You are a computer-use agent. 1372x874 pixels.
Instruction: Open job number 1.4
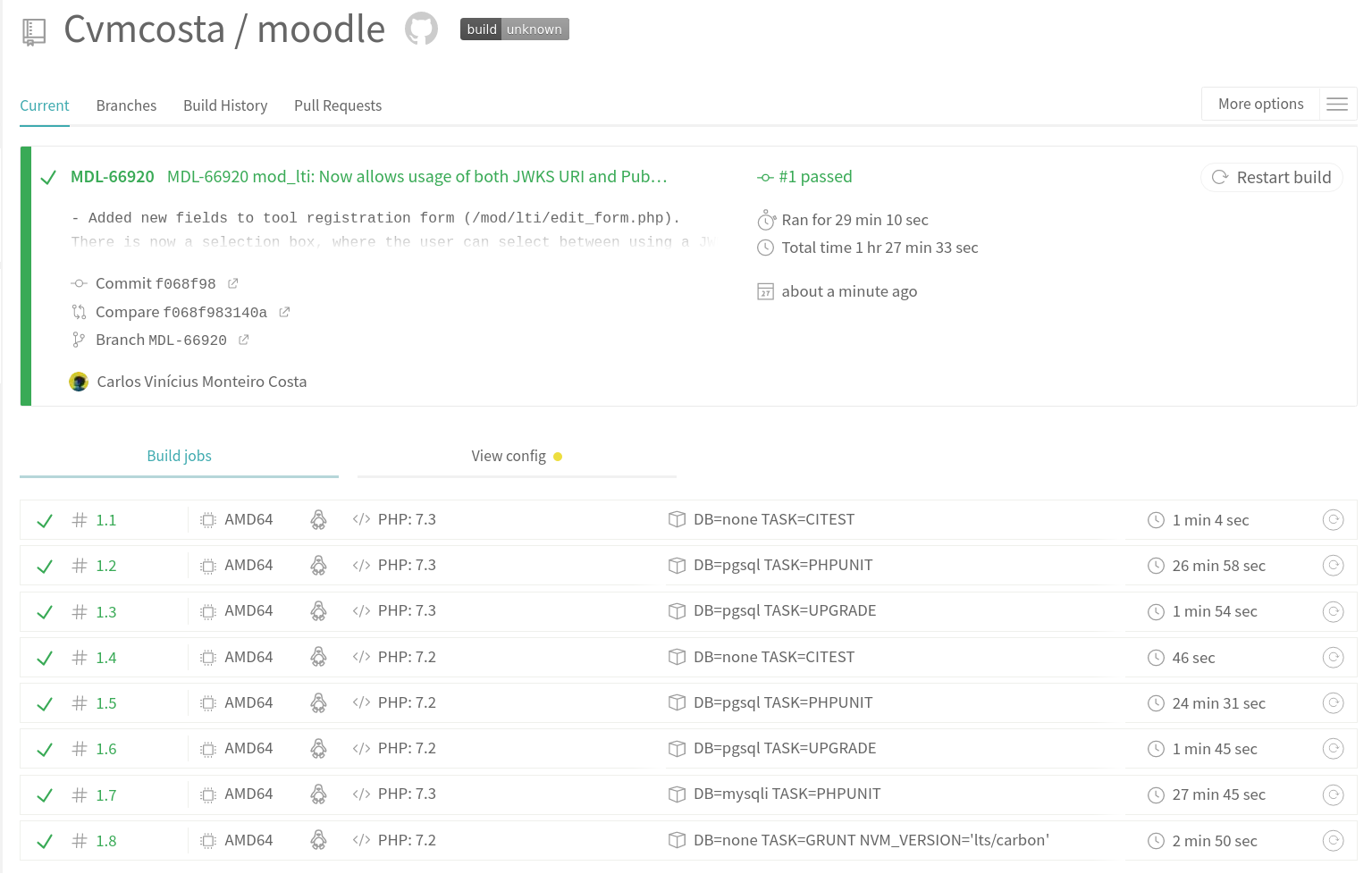click(x=106, y=658)
